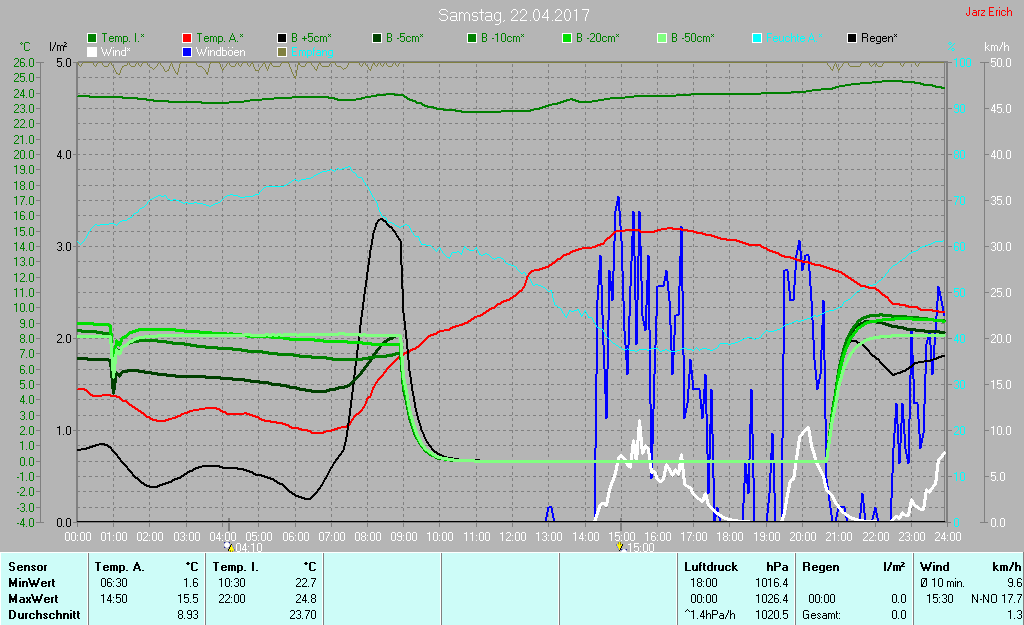Image resolution: width=1024 pixels, height=625 pixels.
Task: Click the dark green Temp. I. legend swatch
Action: point(92,38)
